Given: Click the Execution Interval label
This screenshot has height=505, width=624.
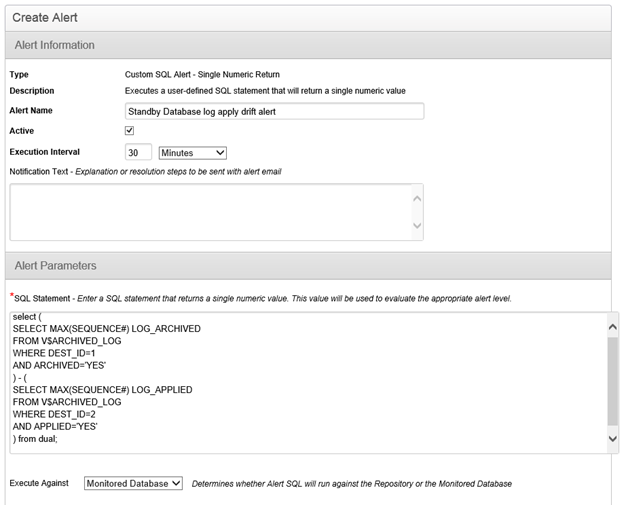Looking at the screenshot, I should (x=44, y=152).
